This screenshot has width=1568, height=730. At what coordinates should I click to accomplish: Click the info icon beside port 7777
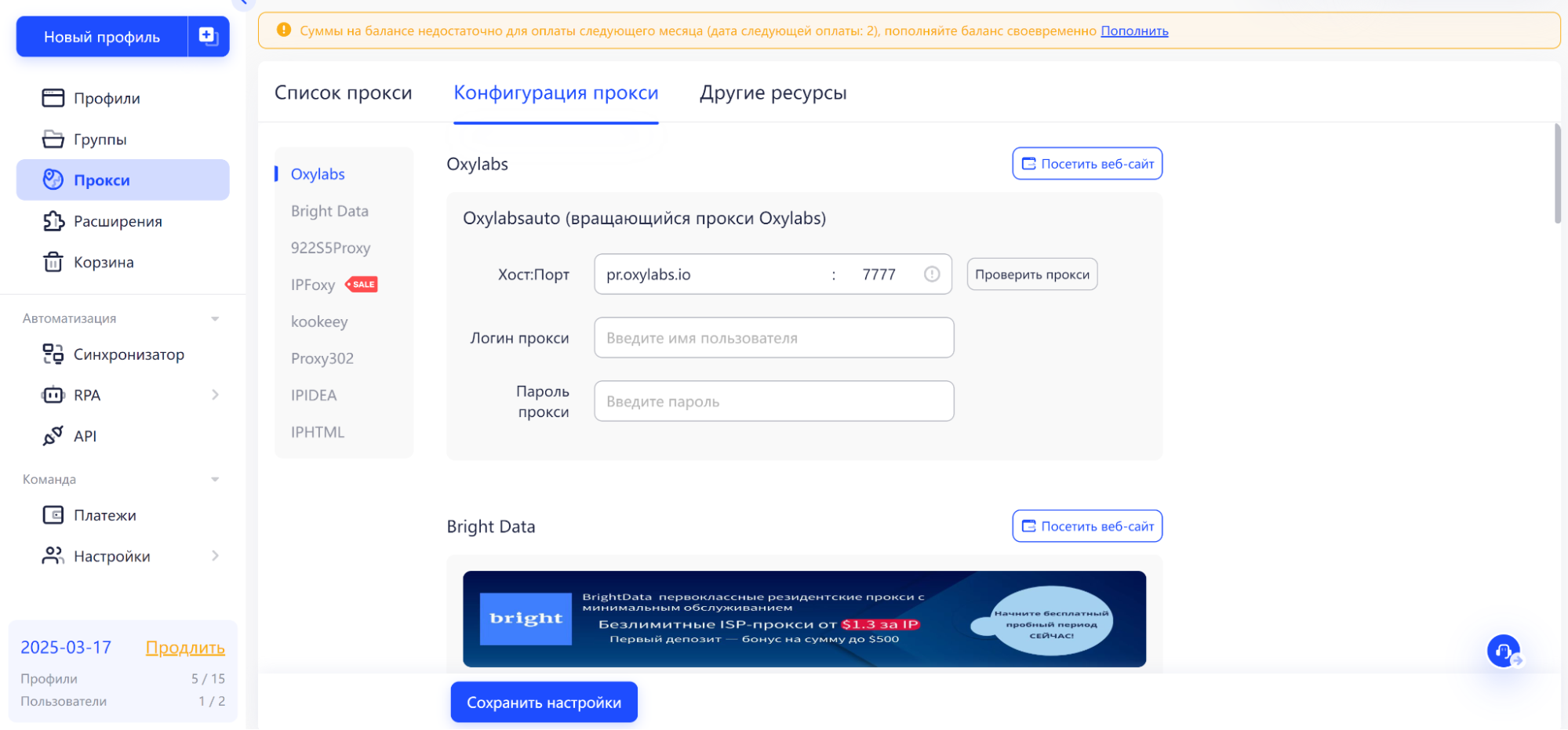coord(932,274)
